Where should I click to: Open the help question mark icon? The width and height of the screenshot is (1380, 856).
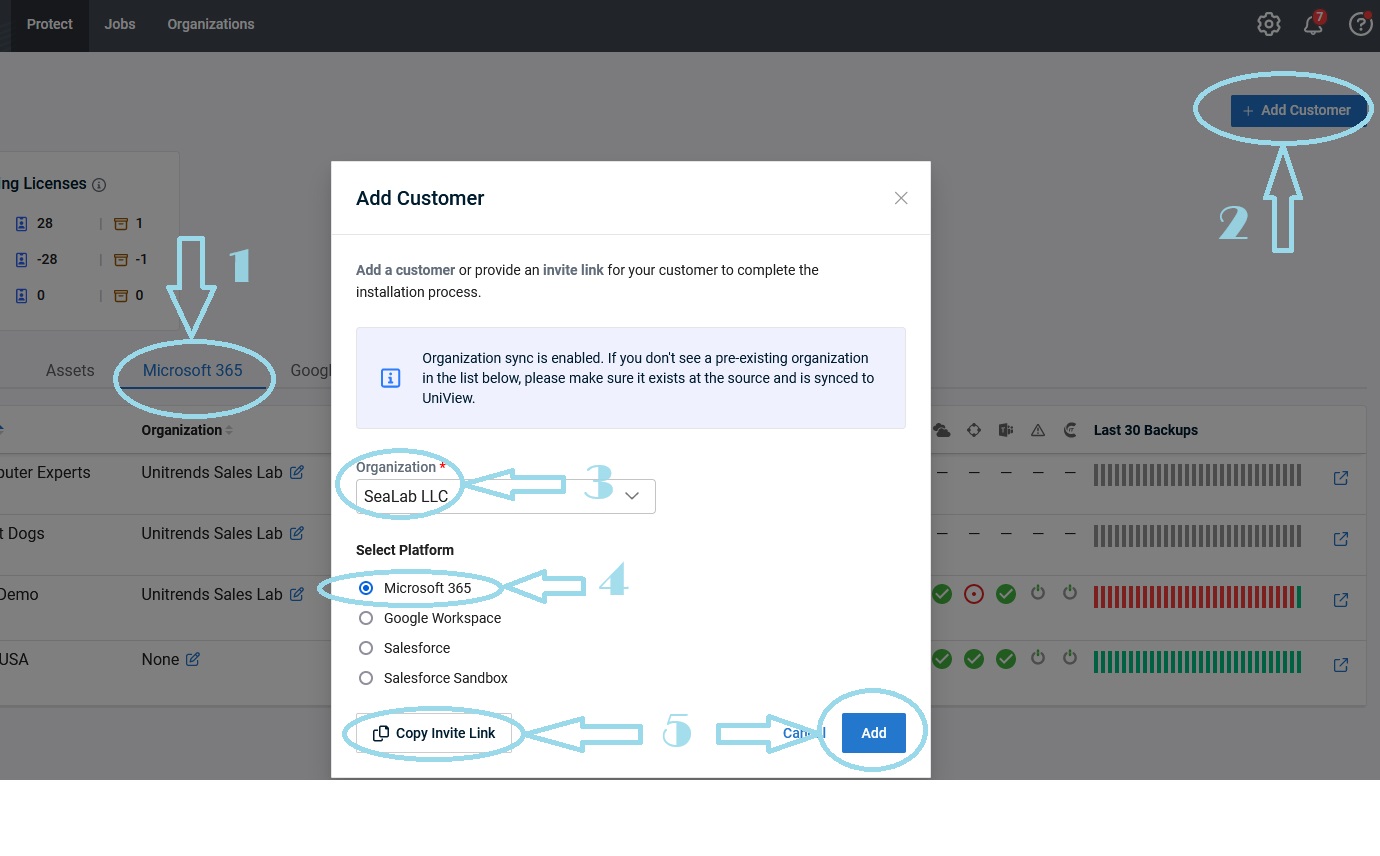(x=1360, y=24)
